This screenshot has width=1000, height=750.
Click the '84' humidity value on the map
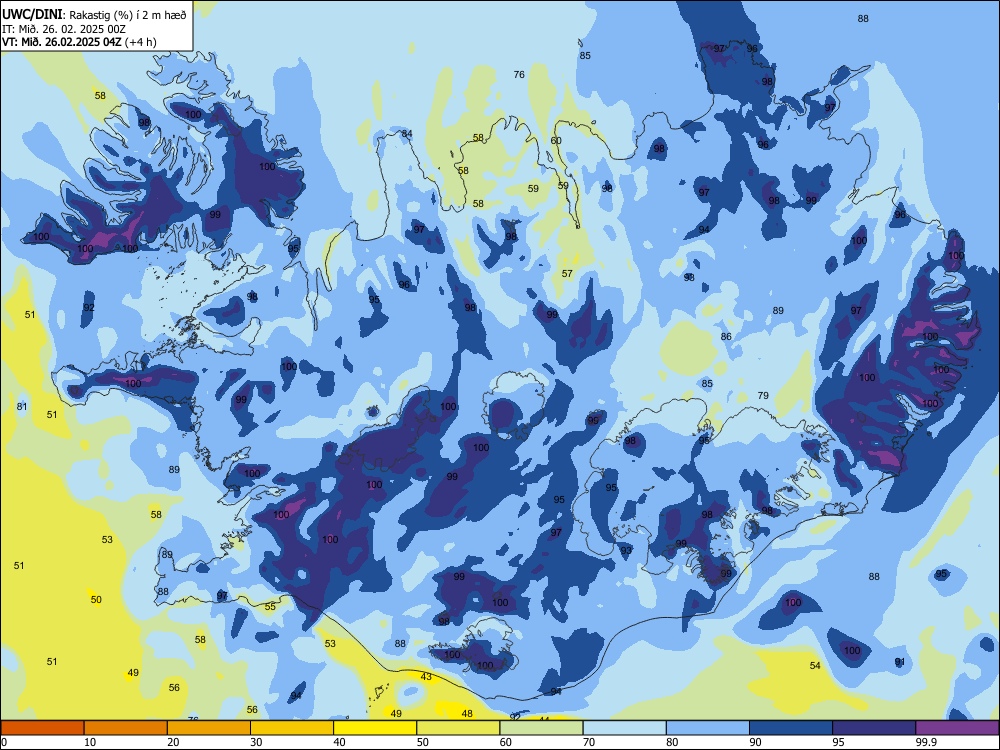(x=407, y=133)
